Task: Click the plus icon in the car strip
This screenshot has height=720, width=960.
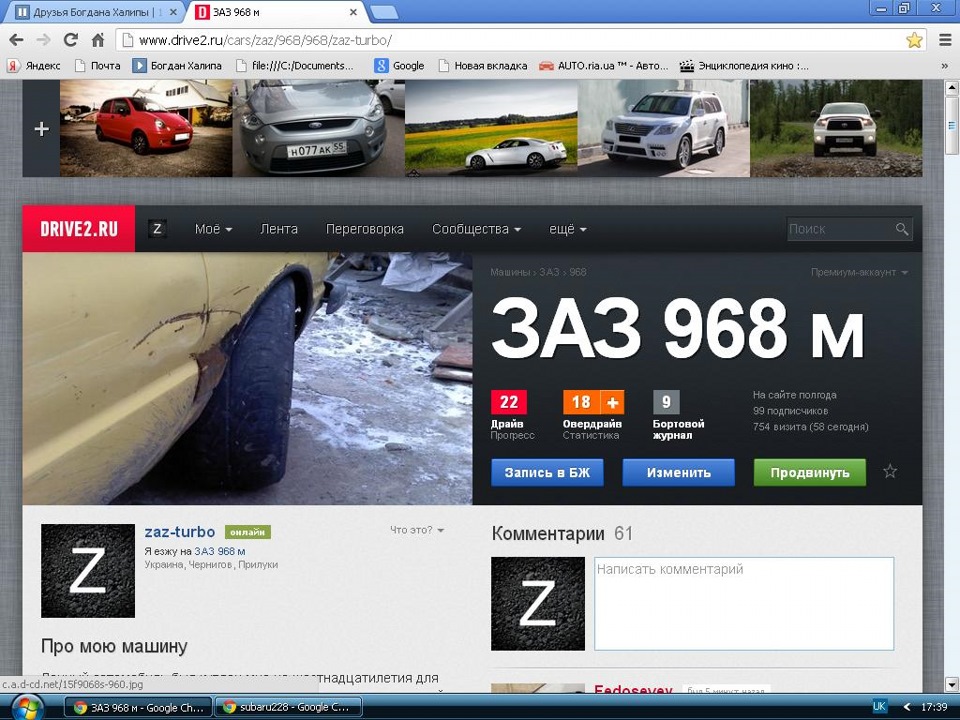Action: coord(42,129)
